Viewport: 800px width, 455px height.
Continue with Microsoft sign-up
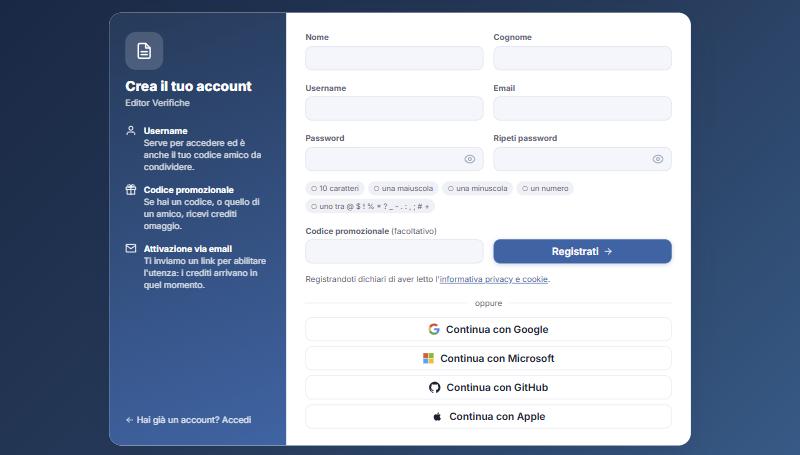[x=488, y=359]
